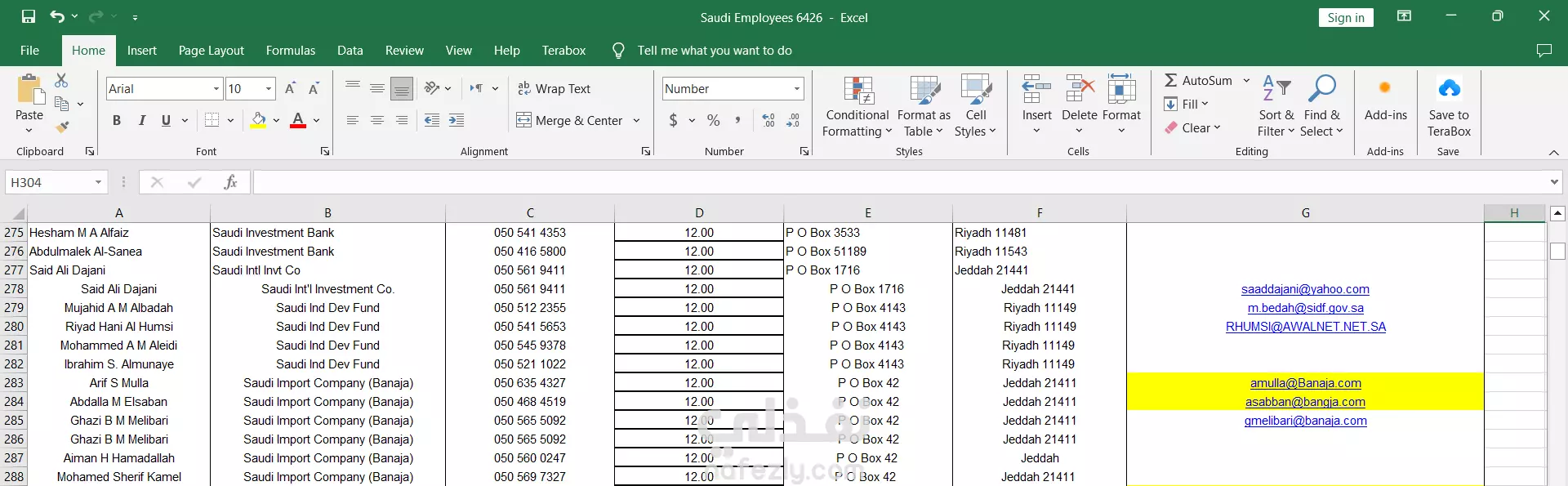
Task: Click the Sign in button
Action: click(x=1345, y=18)
